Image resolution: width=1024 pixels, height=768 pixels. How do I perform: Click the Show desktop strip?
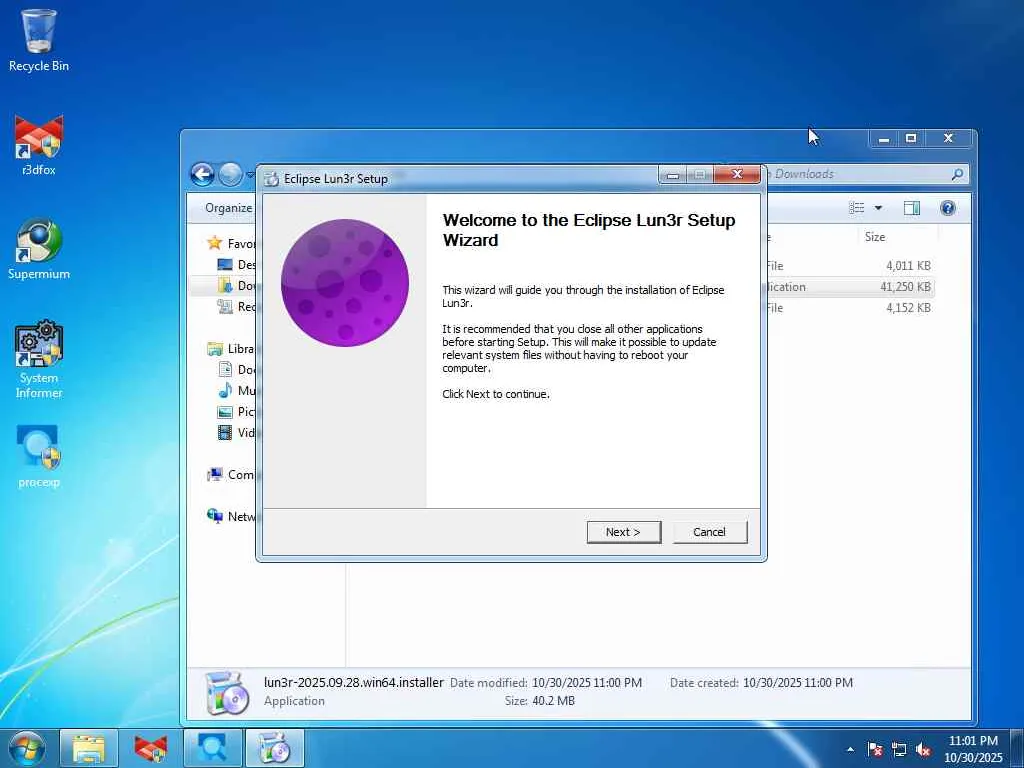click(1018, 749)
